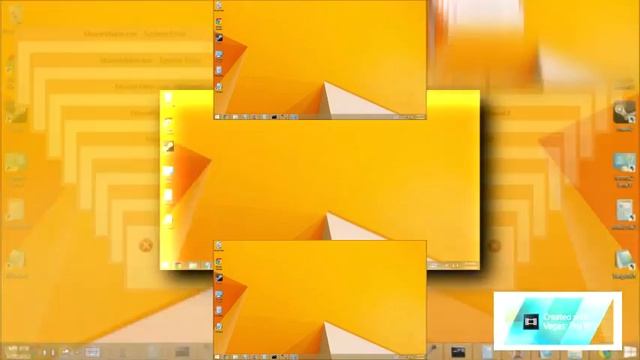Click faded clock in bottom-left taskbar corner
This screenshot has width=640, height=360.
click(19, 352)
